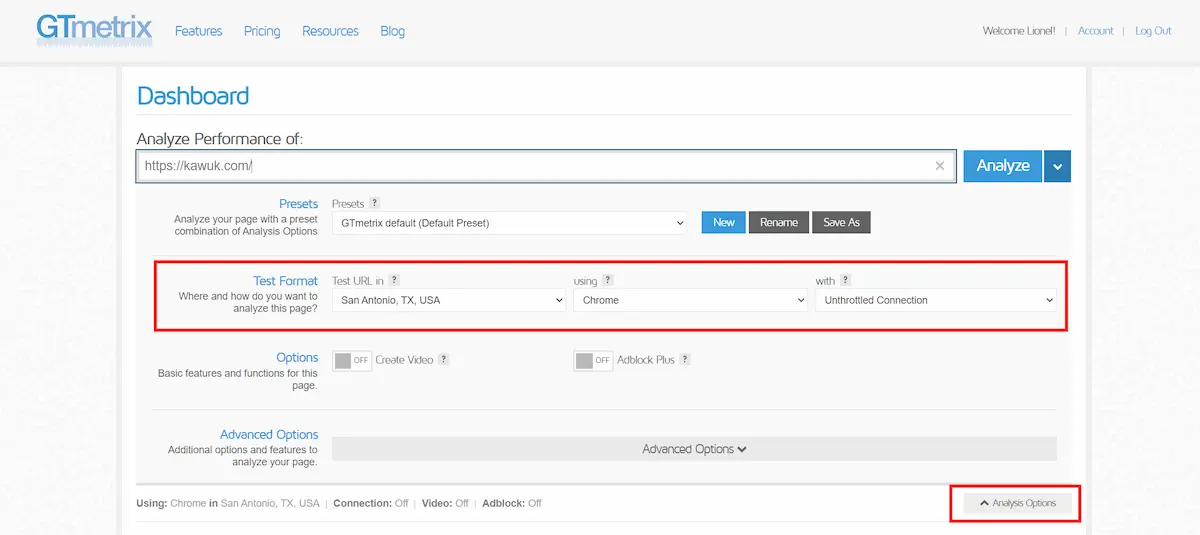
Task: Click the 'Adblock: Off' summary text
Action: pyautogui.click(x=512, y=503)
